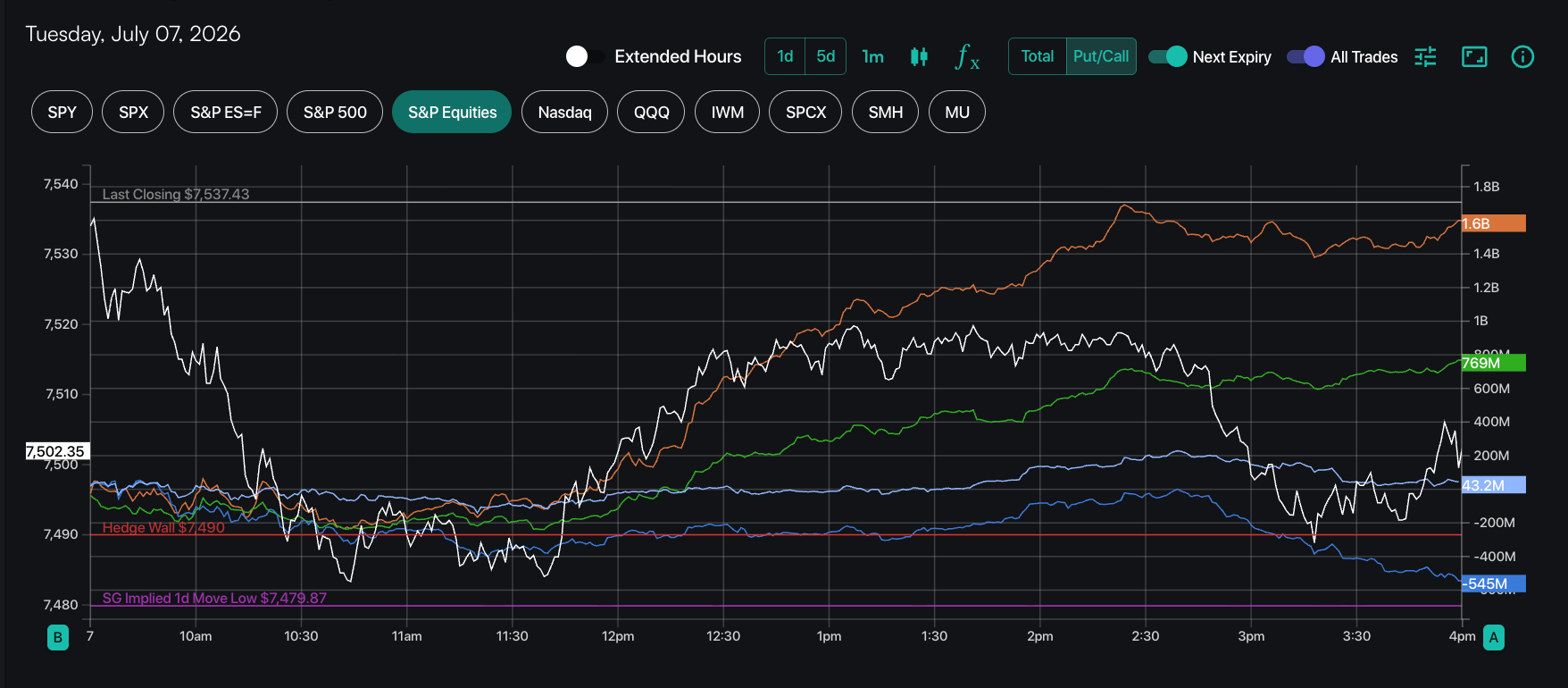This screenshot has height=688, width=1568.
Task: Click the orange 1.6B series label
Action: (1493, 223)
